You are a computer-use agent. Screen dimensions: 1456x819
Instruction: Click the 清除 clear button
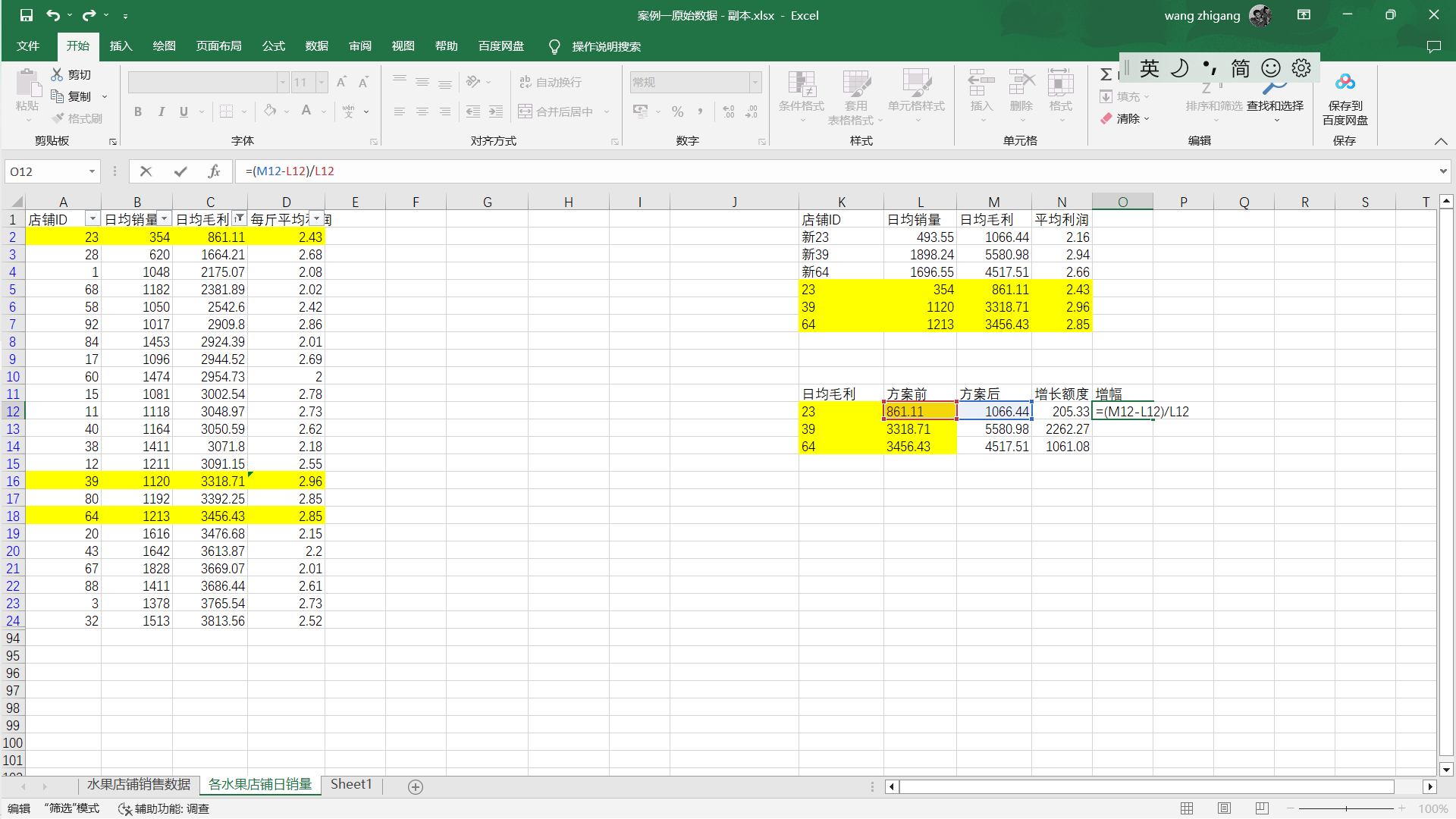click(x=1125, y=118)
